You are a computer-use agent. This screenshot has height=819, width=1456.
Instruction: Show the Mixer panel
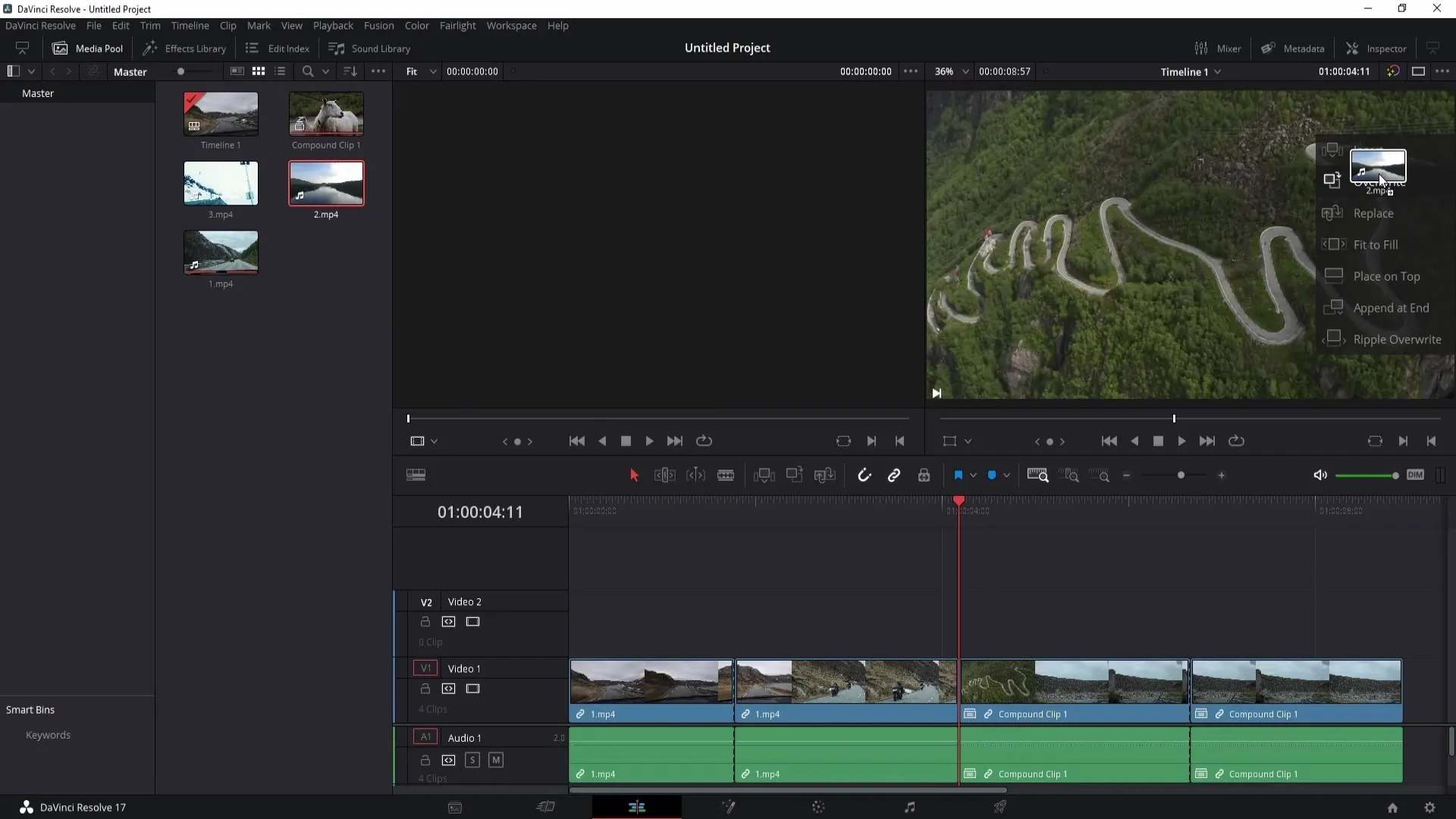coord(1218,48)
